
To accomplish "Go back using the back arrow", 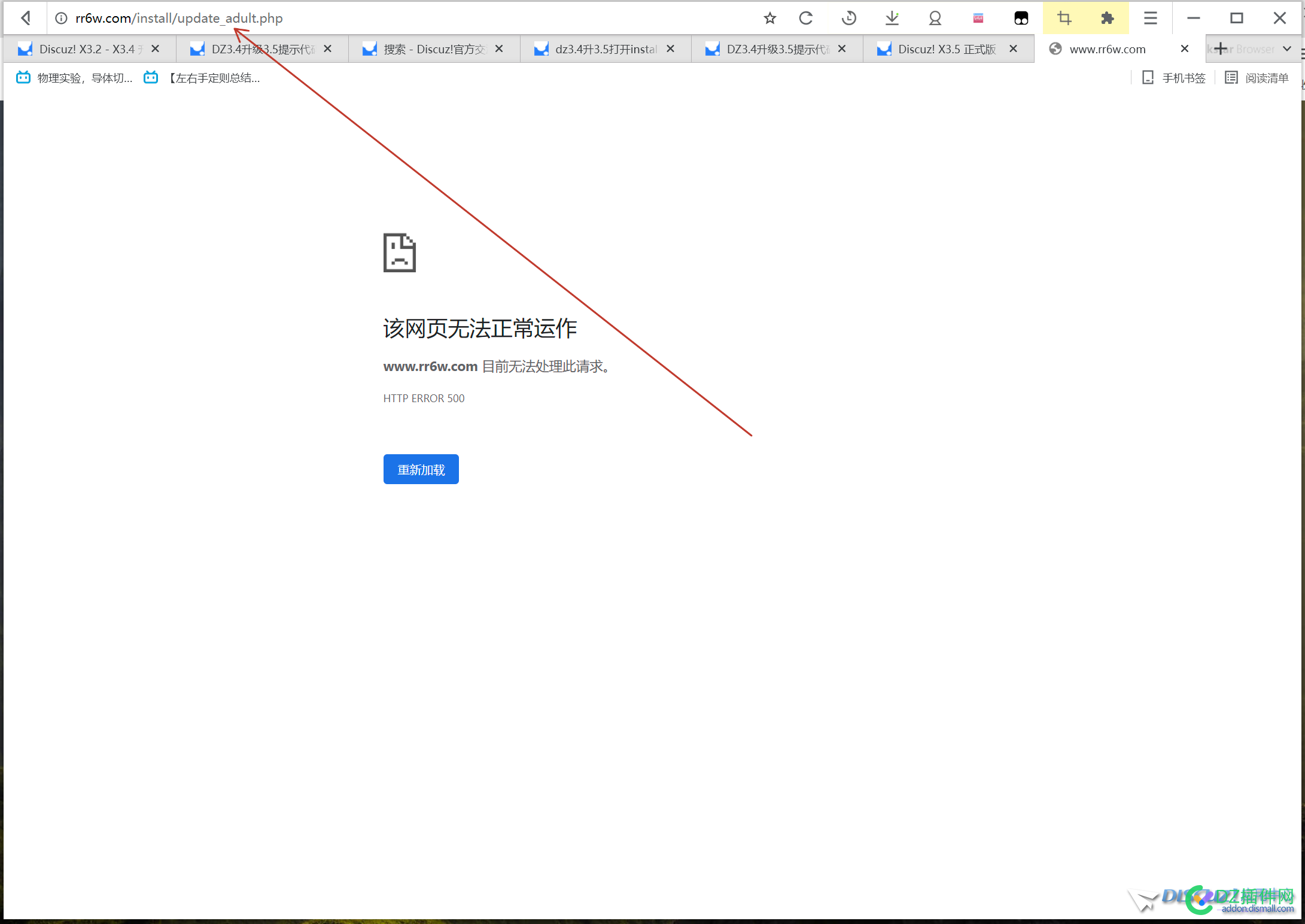I will click(x=26, y=18).
